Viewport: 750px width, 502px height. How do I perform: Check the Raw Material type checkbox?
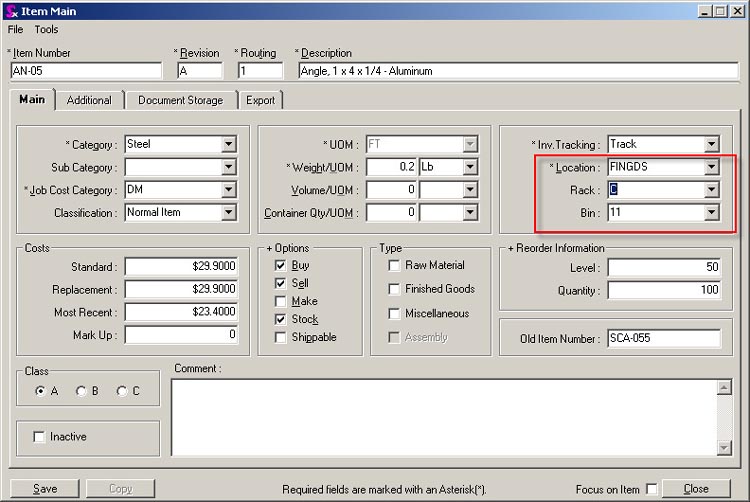394,266
